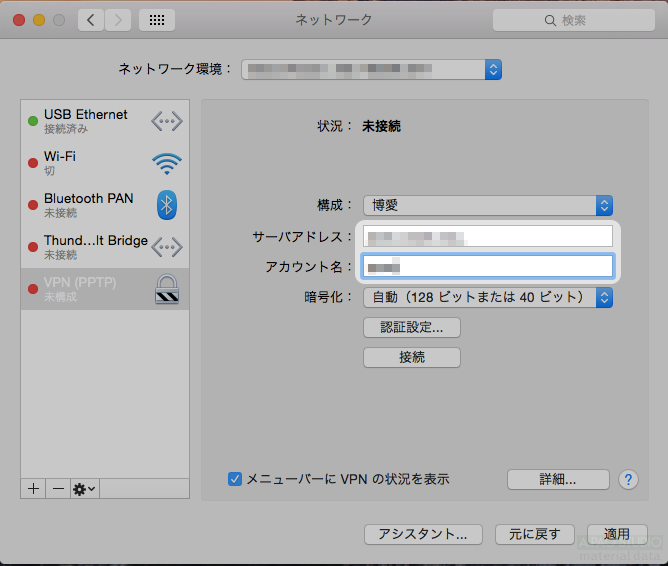Click the サーバアドレス input field

tap(487, 237)
